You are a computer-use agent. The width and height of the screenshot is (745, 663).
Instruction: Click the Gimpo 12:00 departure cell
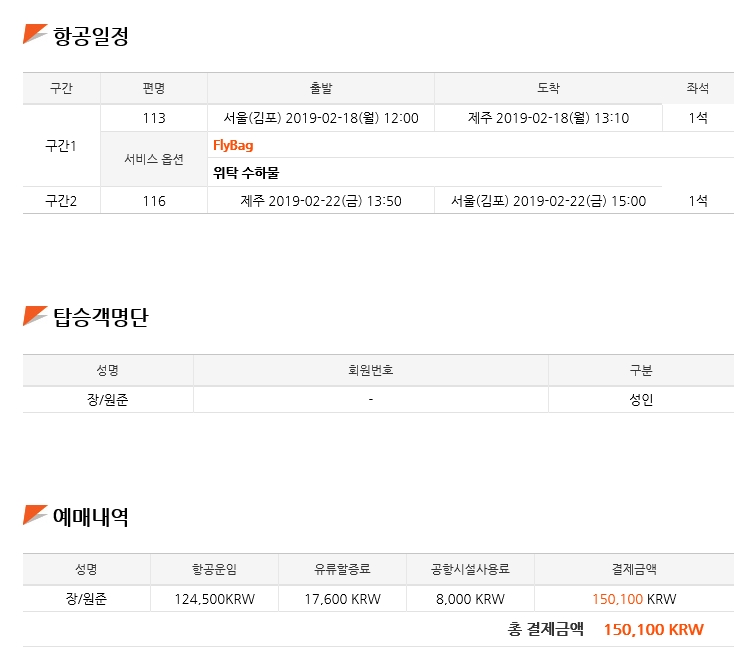tap(321, 118)
